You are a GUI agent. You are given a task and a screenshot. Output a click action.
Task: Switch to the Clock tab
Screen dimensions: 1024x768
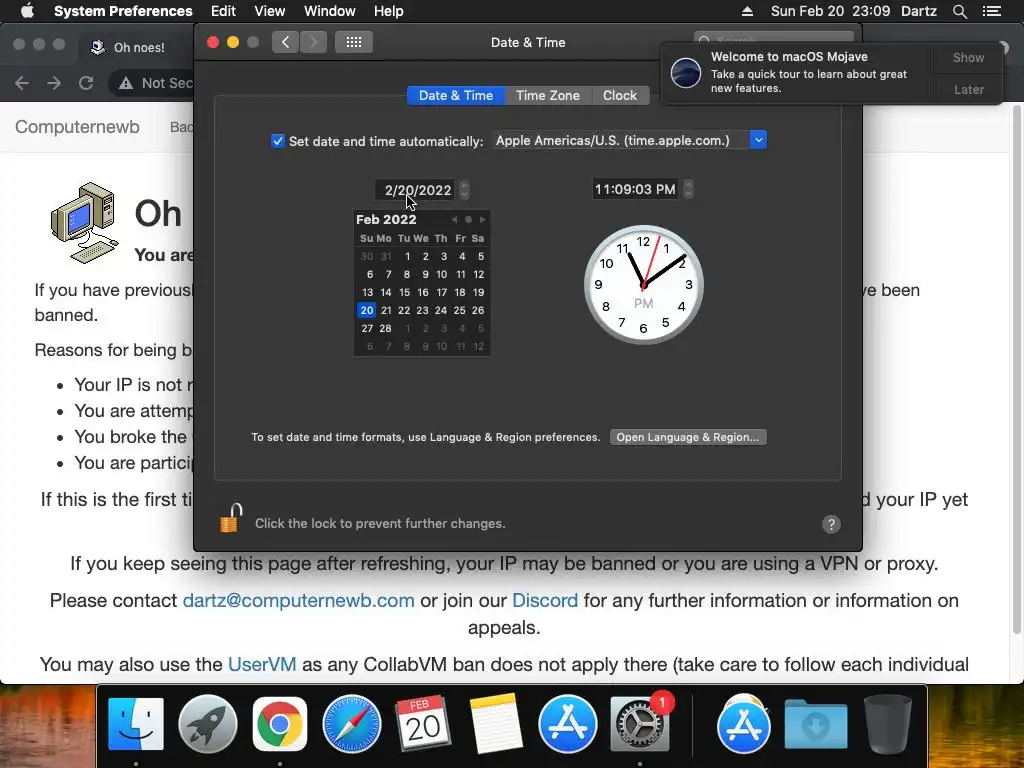click(620, 95)
